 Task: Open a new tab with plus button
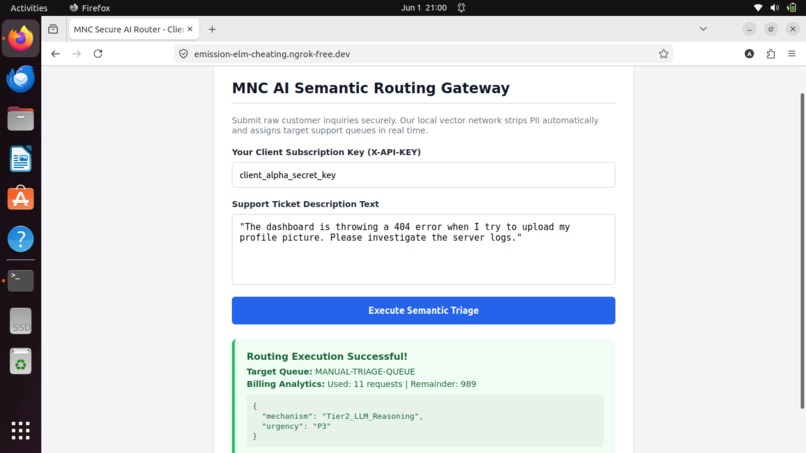212,29
